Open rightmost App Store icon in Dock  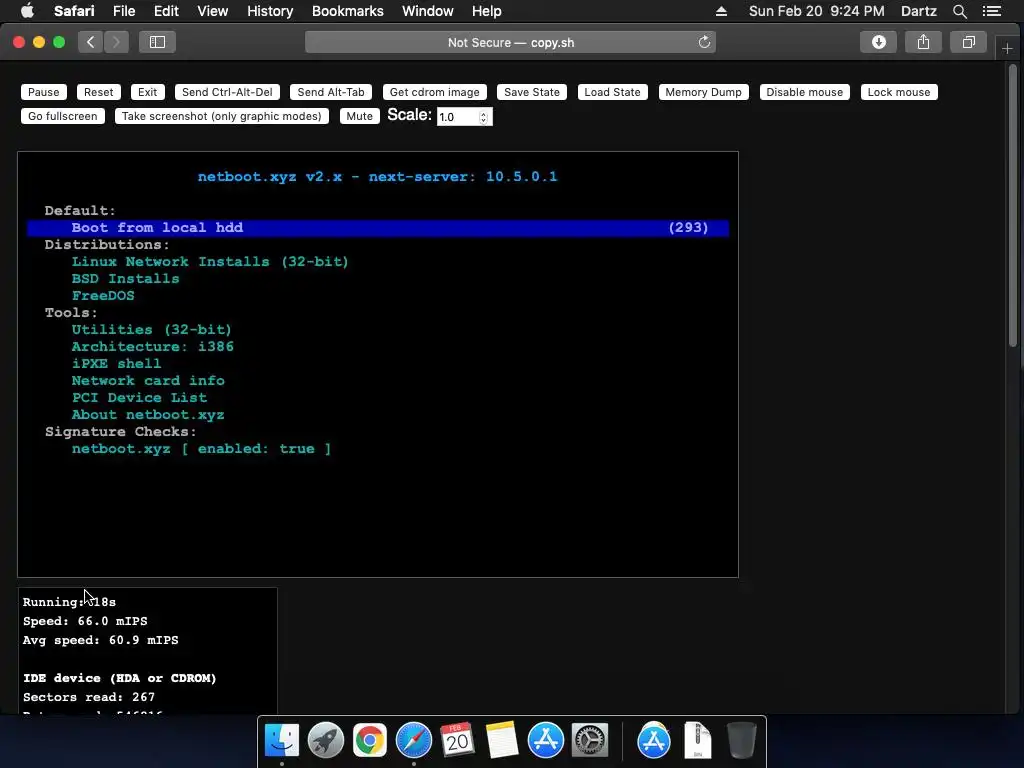point(654,741)
